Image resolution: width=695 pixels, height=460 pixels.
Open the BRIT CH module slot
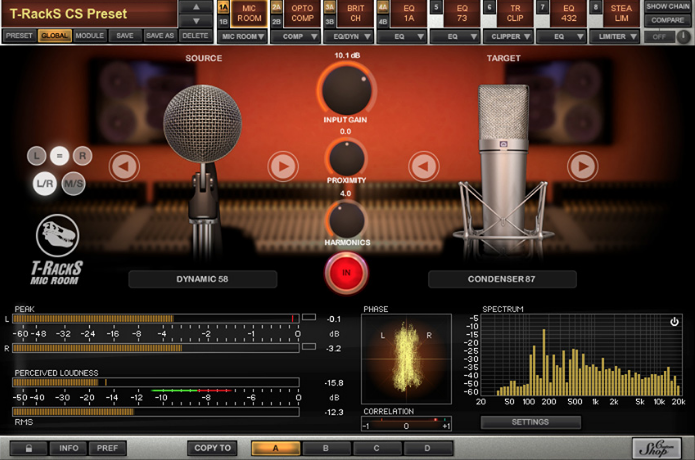(x=355, y=13)
